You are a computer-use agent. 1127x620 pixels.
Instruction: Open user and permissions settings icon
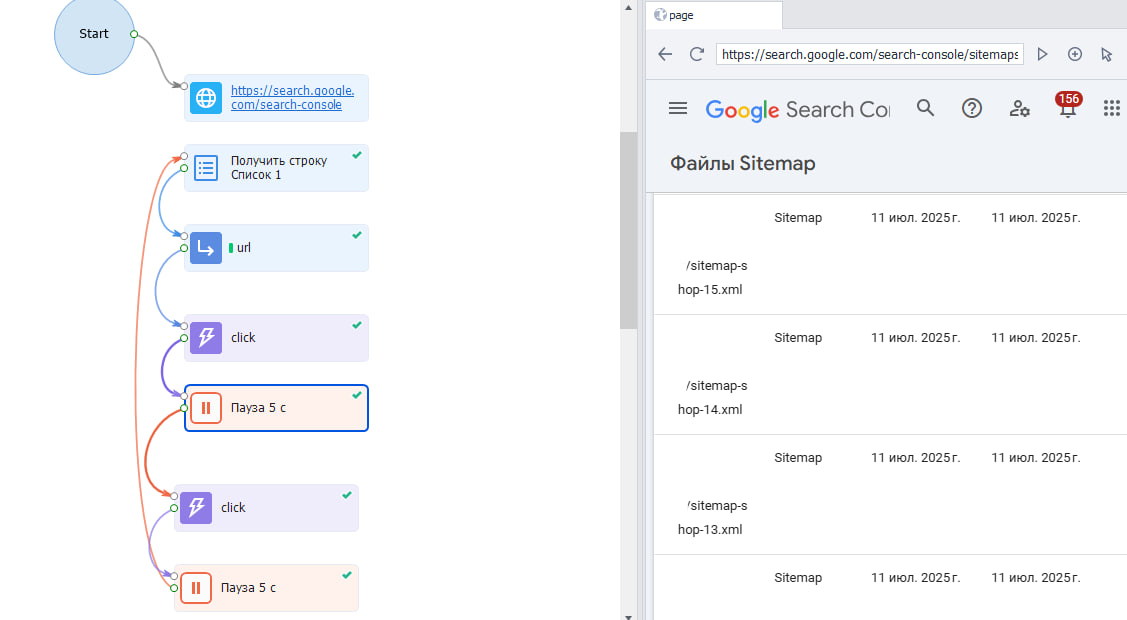pyautogui.click(x=1019, y=108)
